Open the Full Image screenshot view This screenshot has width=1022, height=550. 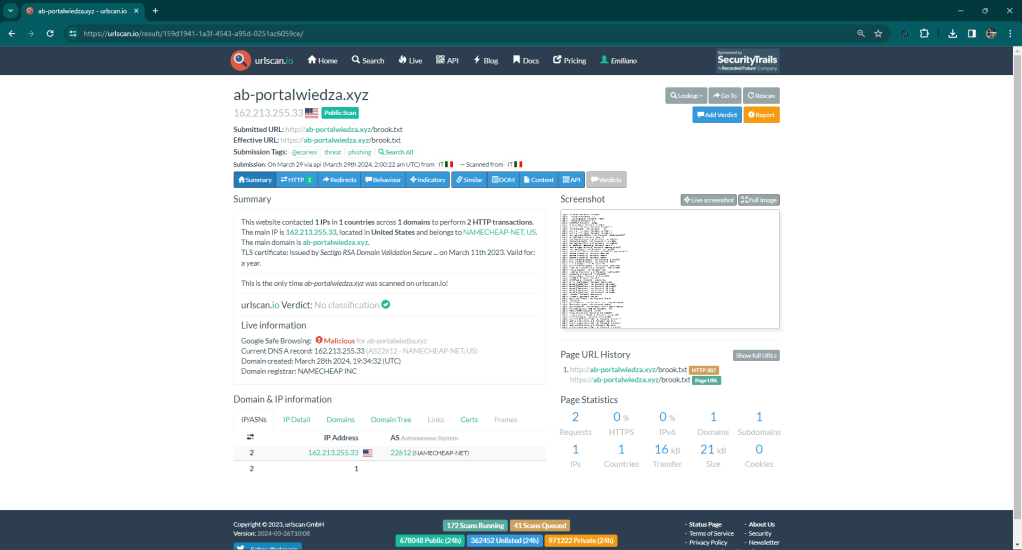758,200
